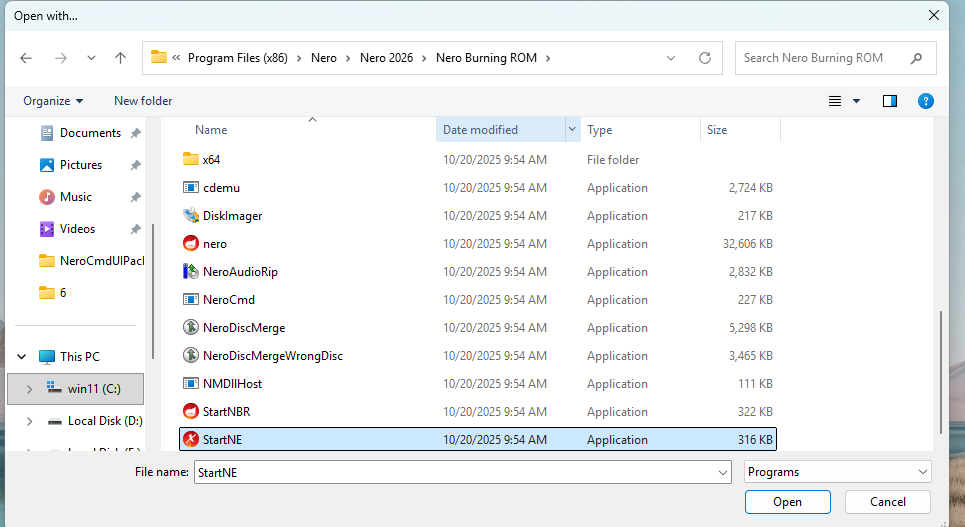Click the NMDllHost application icon

[x=191, y=384]
